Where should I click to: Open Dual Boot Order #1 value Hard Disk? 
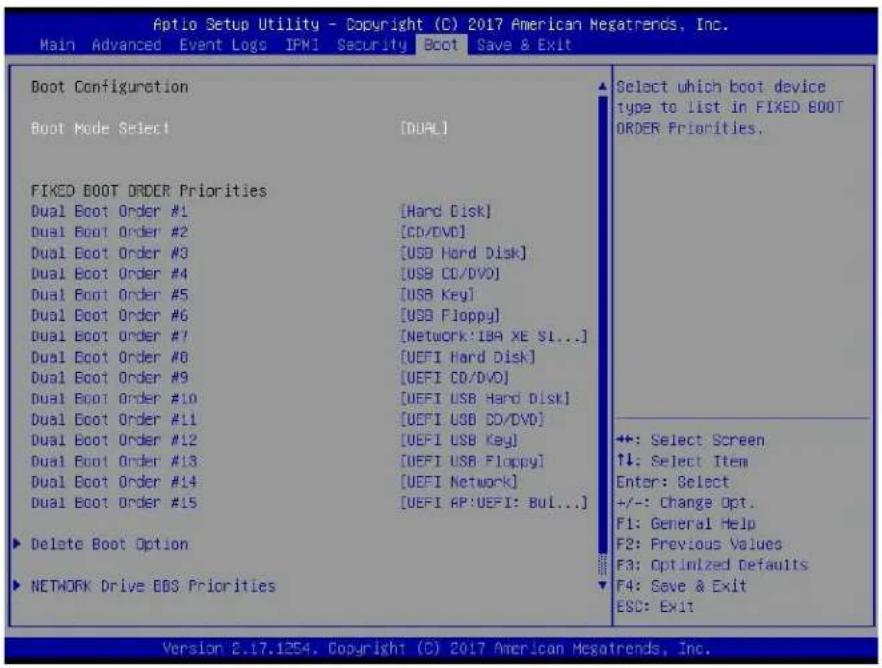coord(446,211)
